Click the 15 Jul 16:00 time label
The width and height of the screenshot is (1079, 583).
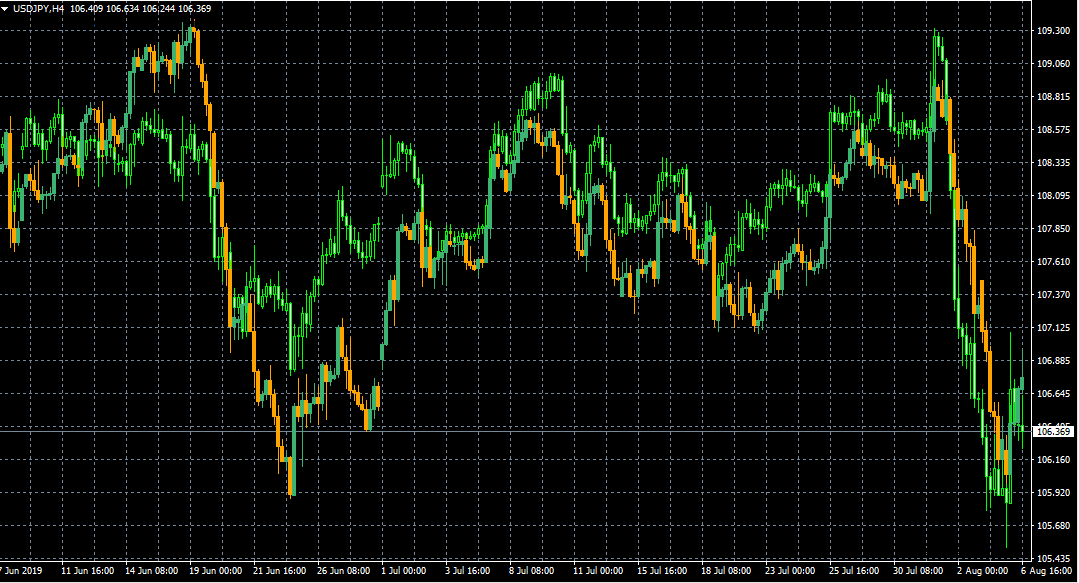[662, 571]
